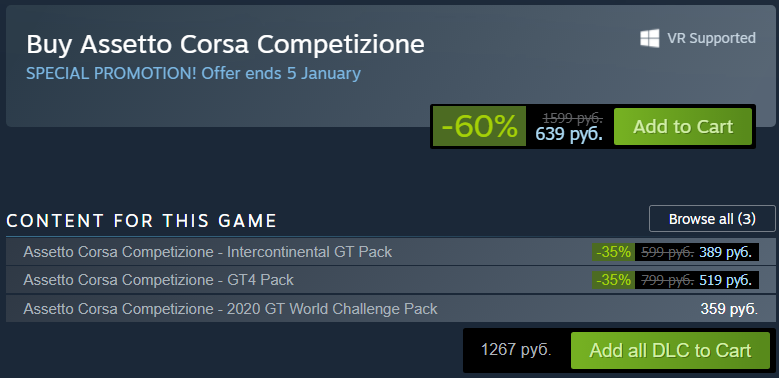This screenshot has width=779, height=378.
Task: Click the GT4 Pack -35% discount badge
Action: point(613,280)
